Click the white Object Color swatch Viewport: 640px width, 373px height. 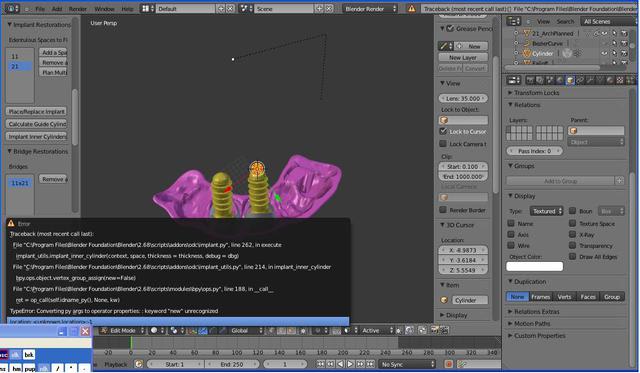tap(534, 266)
